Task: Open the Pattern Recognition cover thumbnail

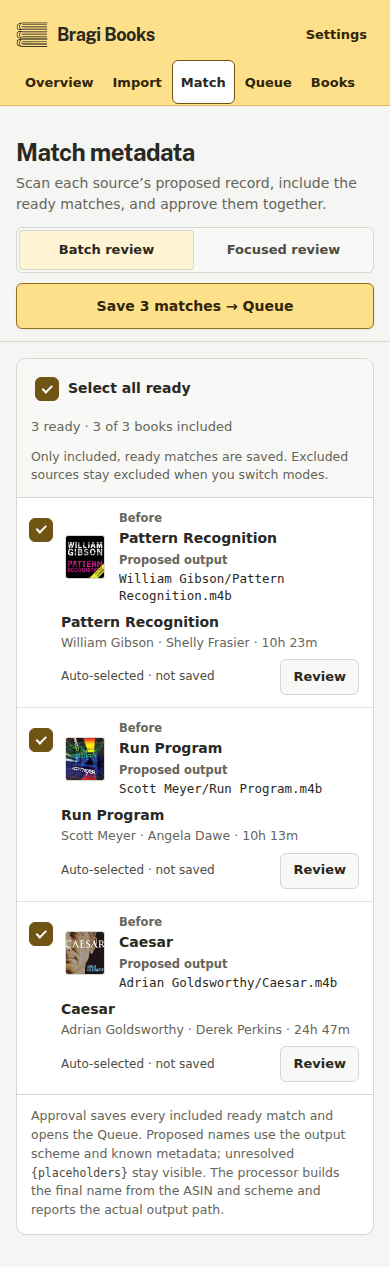Action: point(85,557)
